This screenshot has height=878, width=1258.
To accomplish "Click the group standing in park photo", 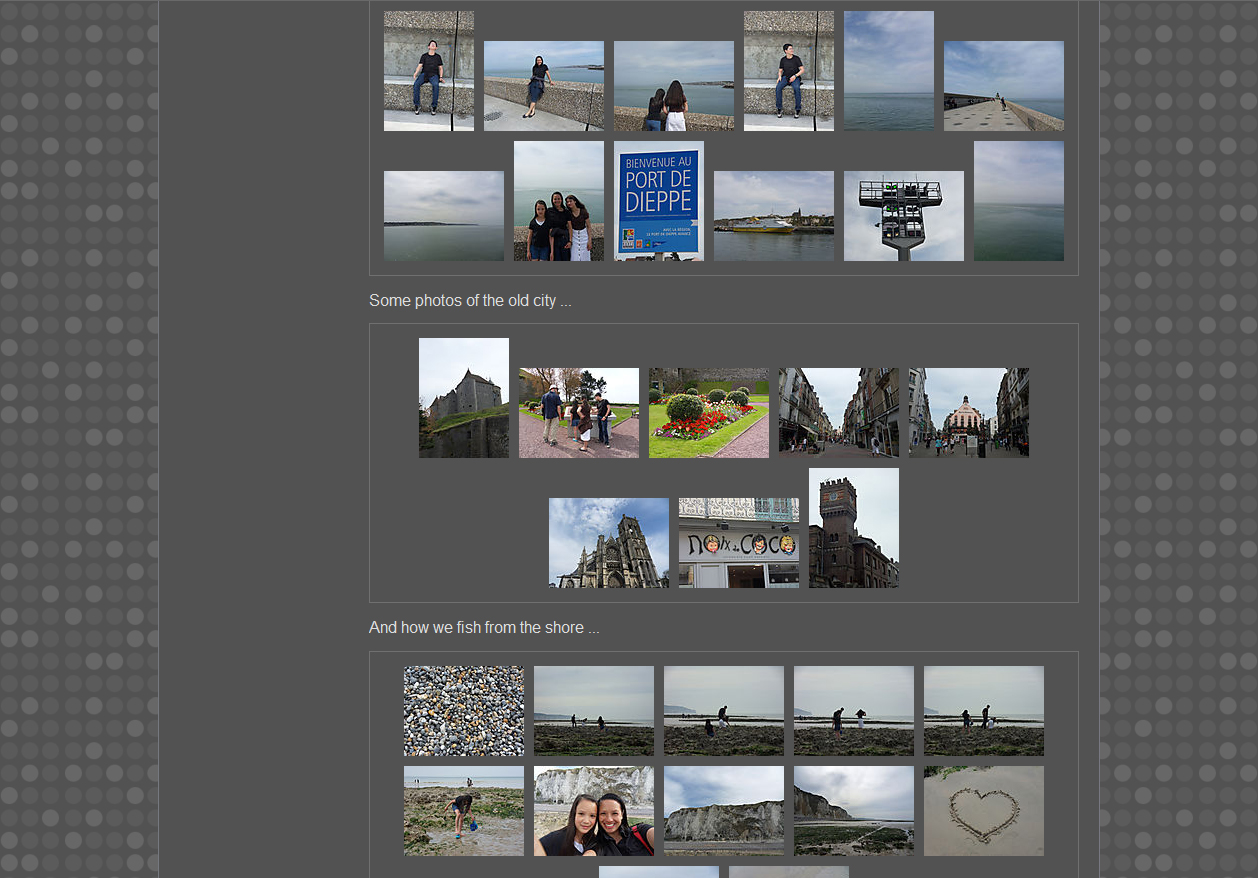I will [578, 413].
